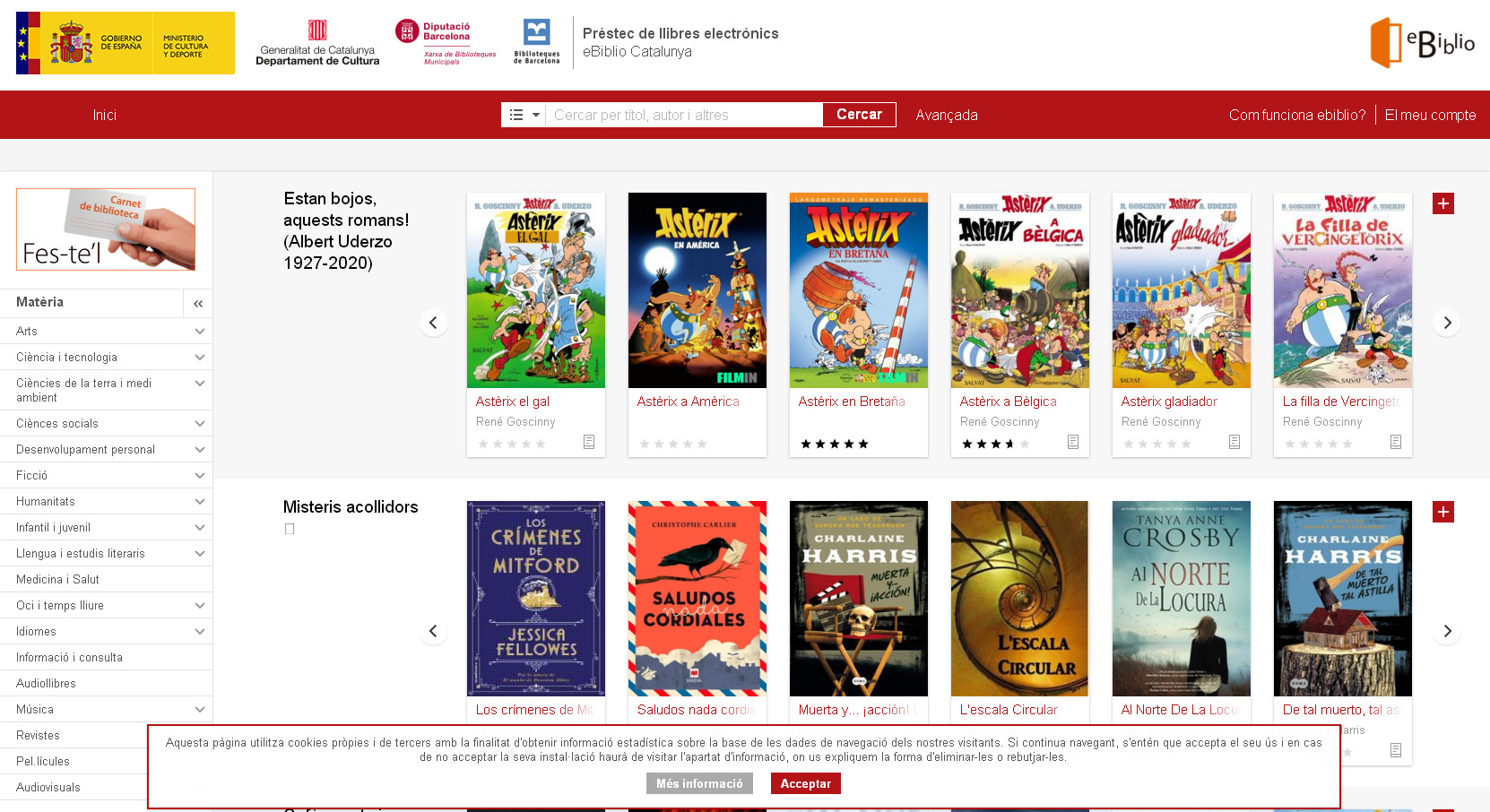Image resolution: width=1490 pixels, height=812 pixels.
Task: Click the Fes-te'l carnet de biblioteca banner
Action: 106,229
